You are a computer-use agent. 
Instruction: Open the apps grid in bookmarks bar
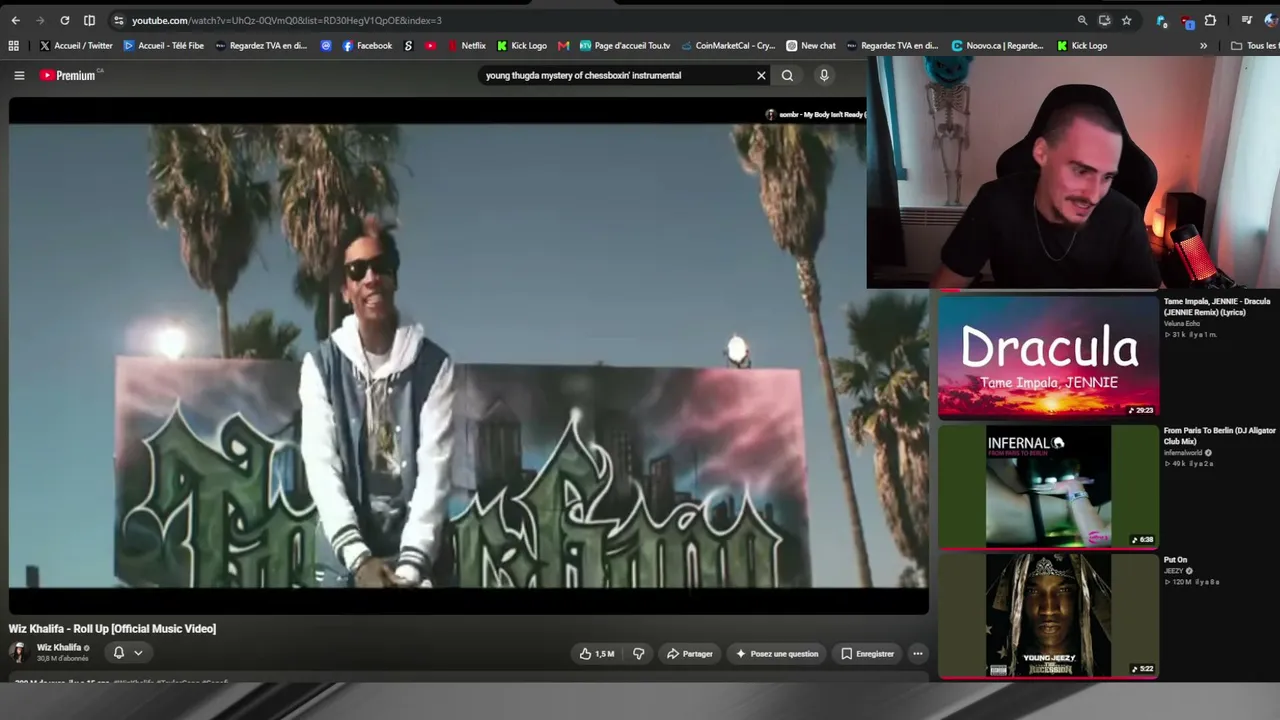(14, 45)
